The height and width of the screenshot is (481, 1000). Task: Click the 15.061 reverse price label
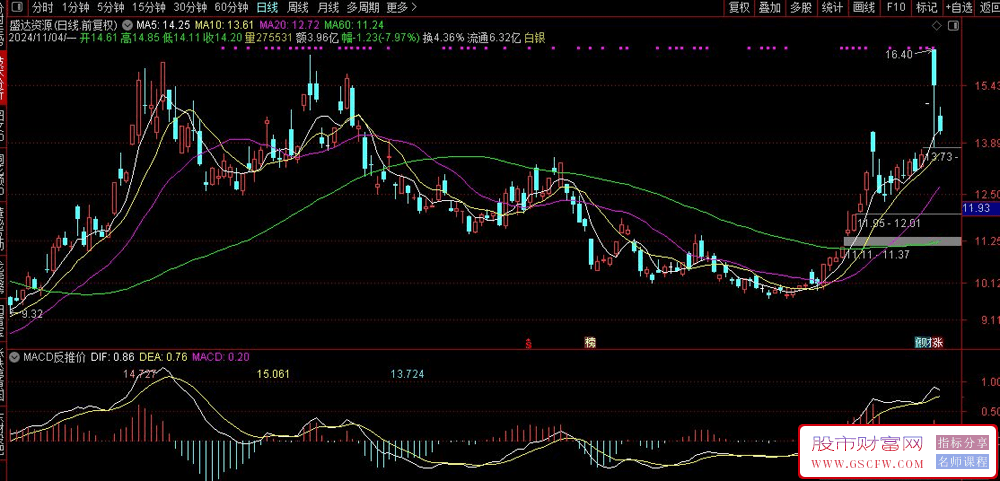274,374
